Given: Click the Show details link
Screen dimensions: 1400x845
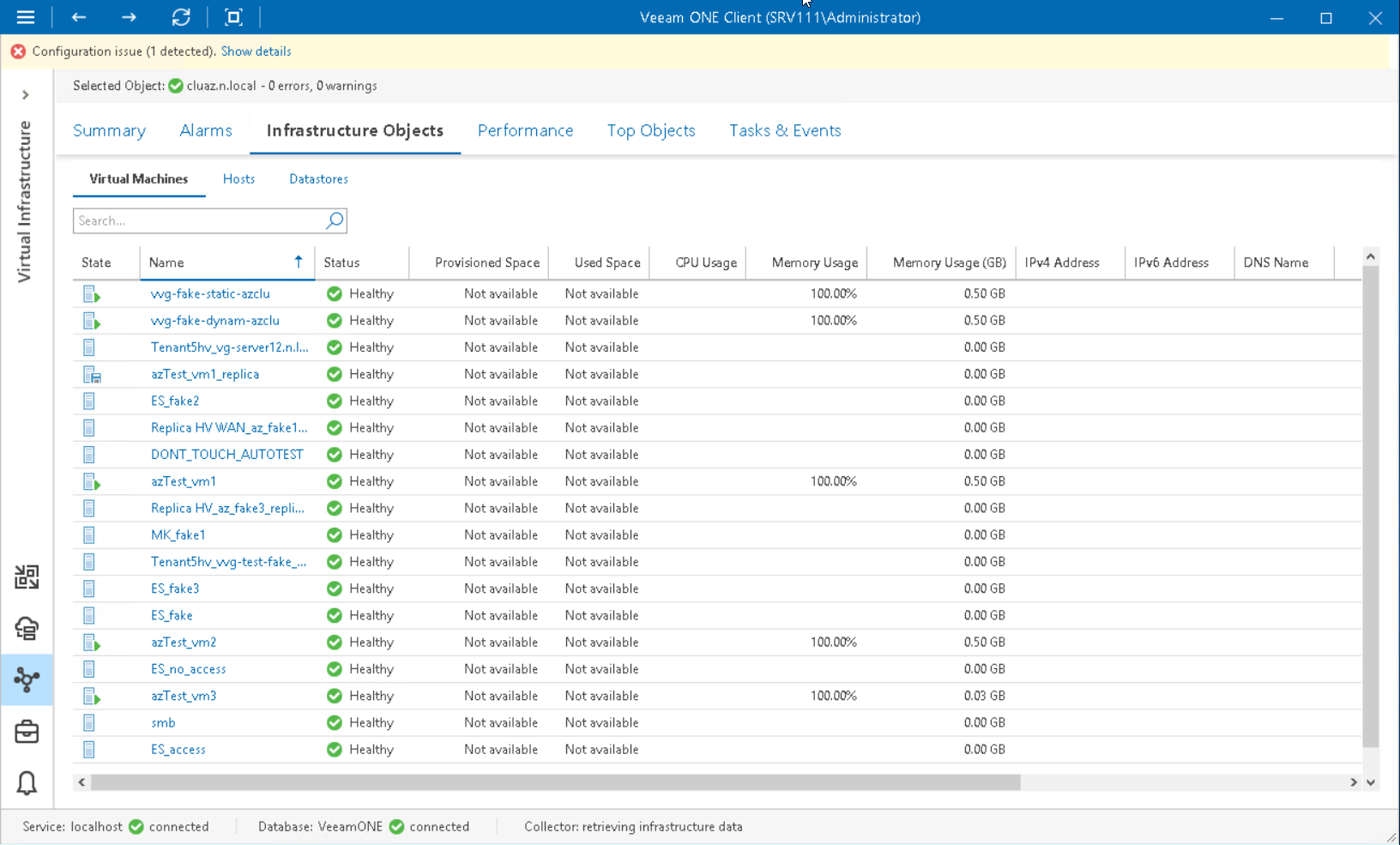Looking at the screenshot, I should pyautogui.click(x=256, y=51).
